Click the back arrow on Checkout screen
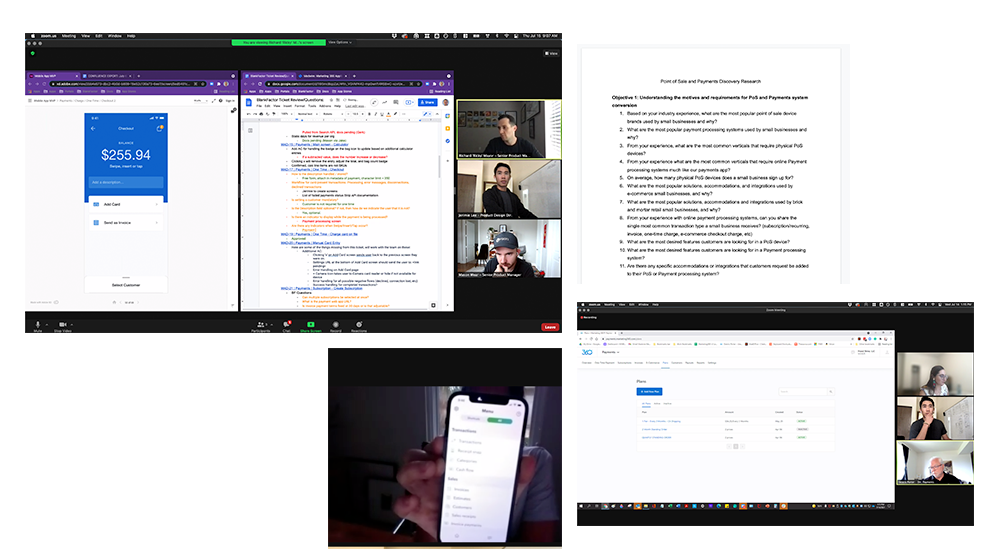Screen dimensions: 1000x560 coord(93,128)
